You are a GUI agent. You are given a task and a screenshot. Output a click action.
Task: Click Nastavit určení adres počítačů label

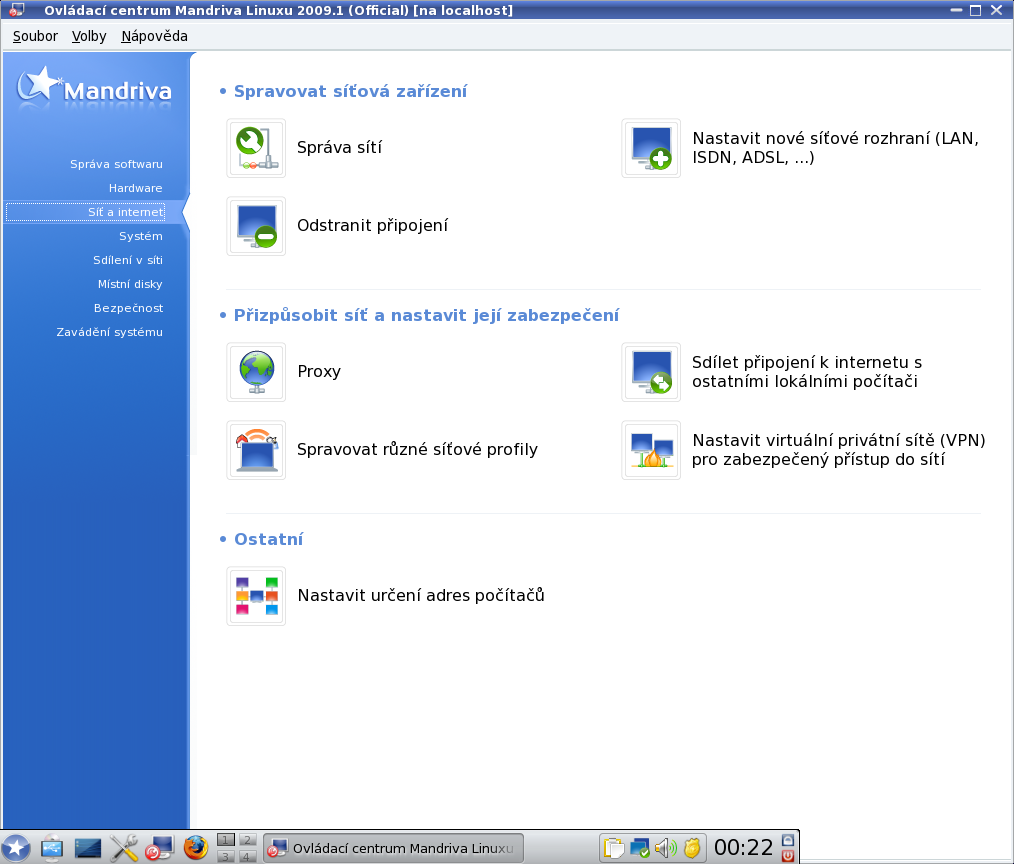pos(421,595)
